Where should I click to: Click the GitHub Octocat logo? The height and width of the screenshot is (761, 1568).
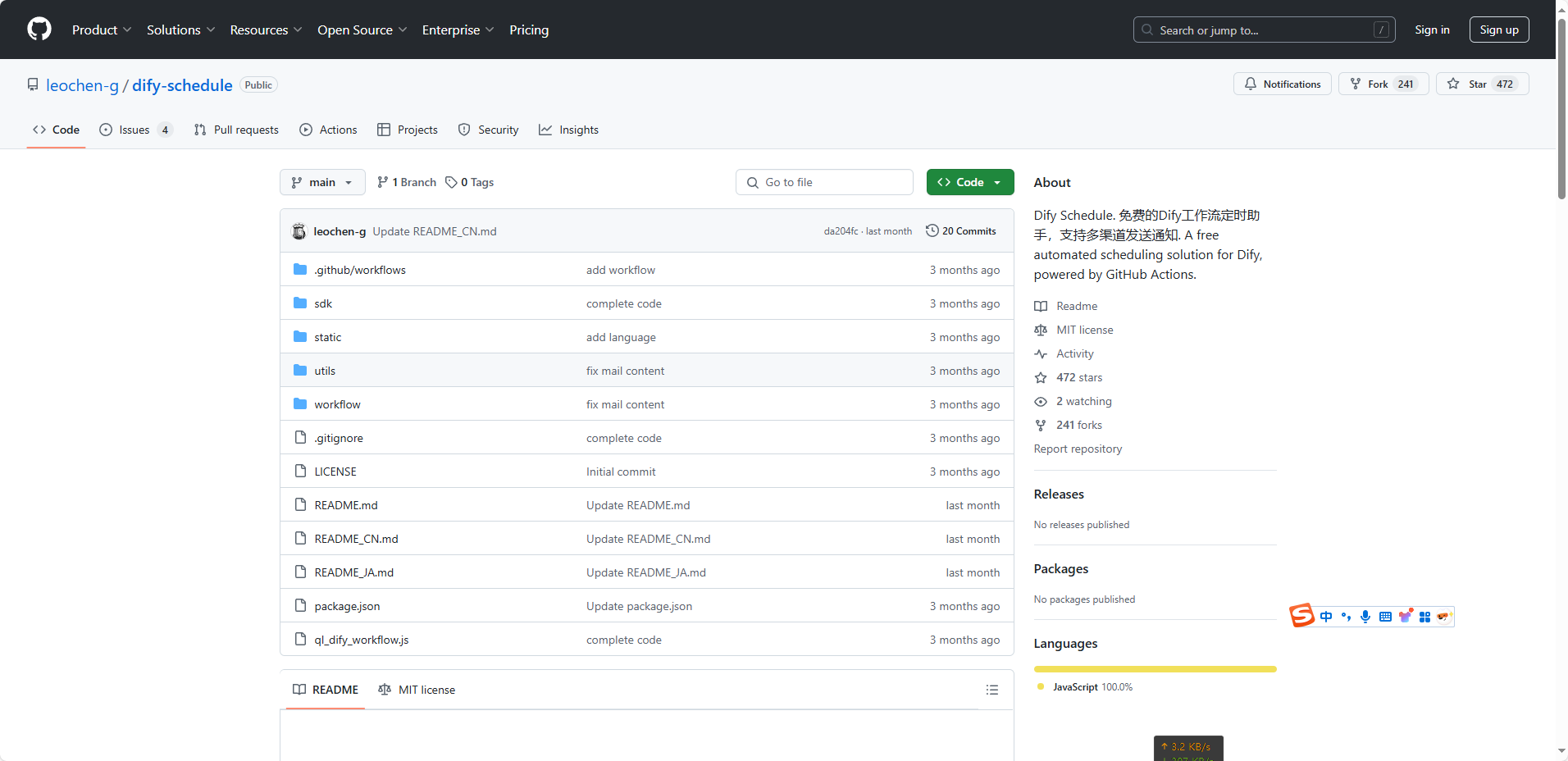[x=39, y=30]
